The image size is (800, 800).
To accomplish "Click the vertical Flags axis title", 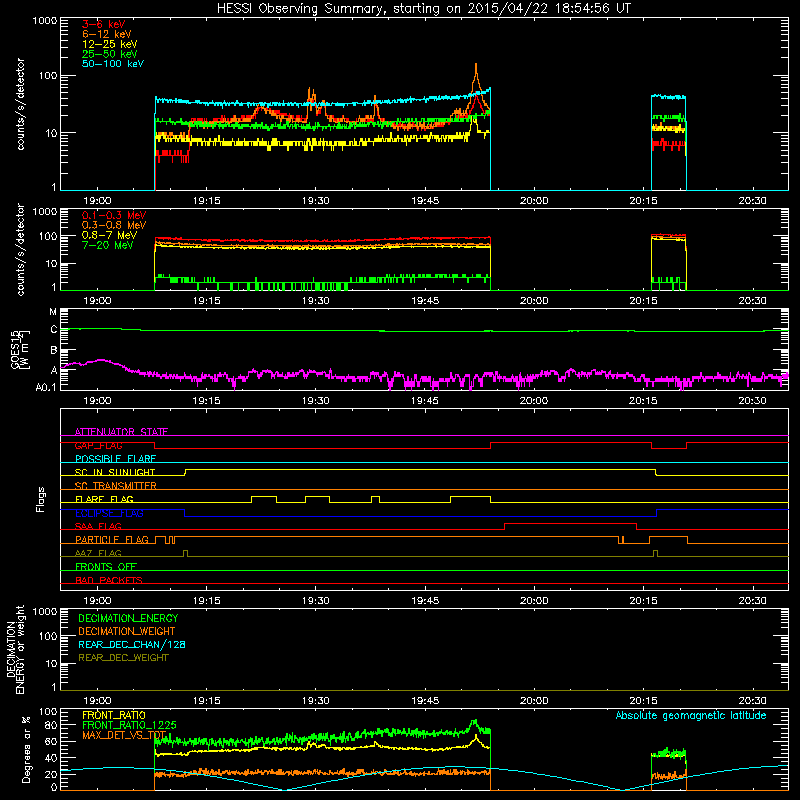I will (x=41, y=499).
